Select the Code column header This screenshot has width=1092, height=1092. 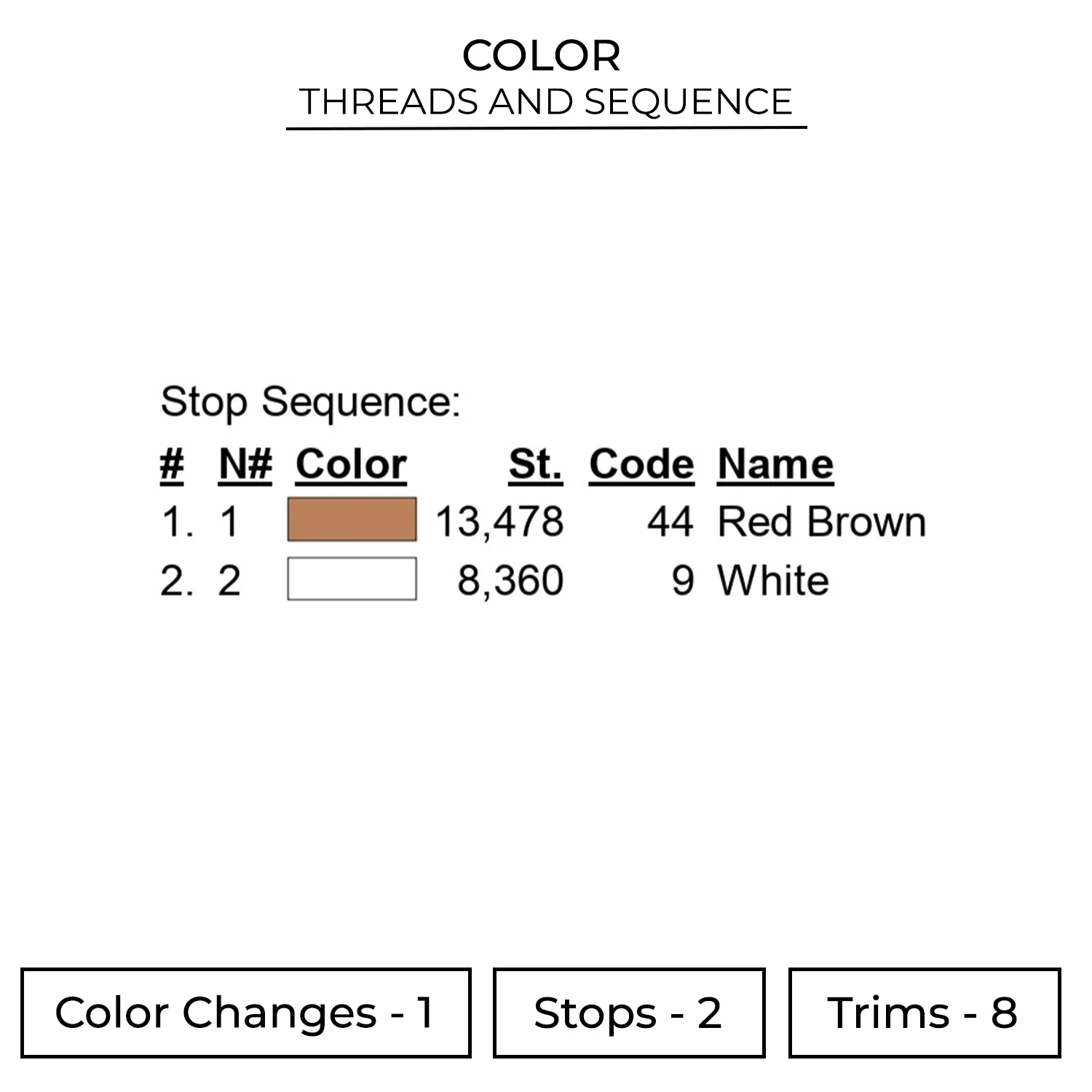coord(641,464)
